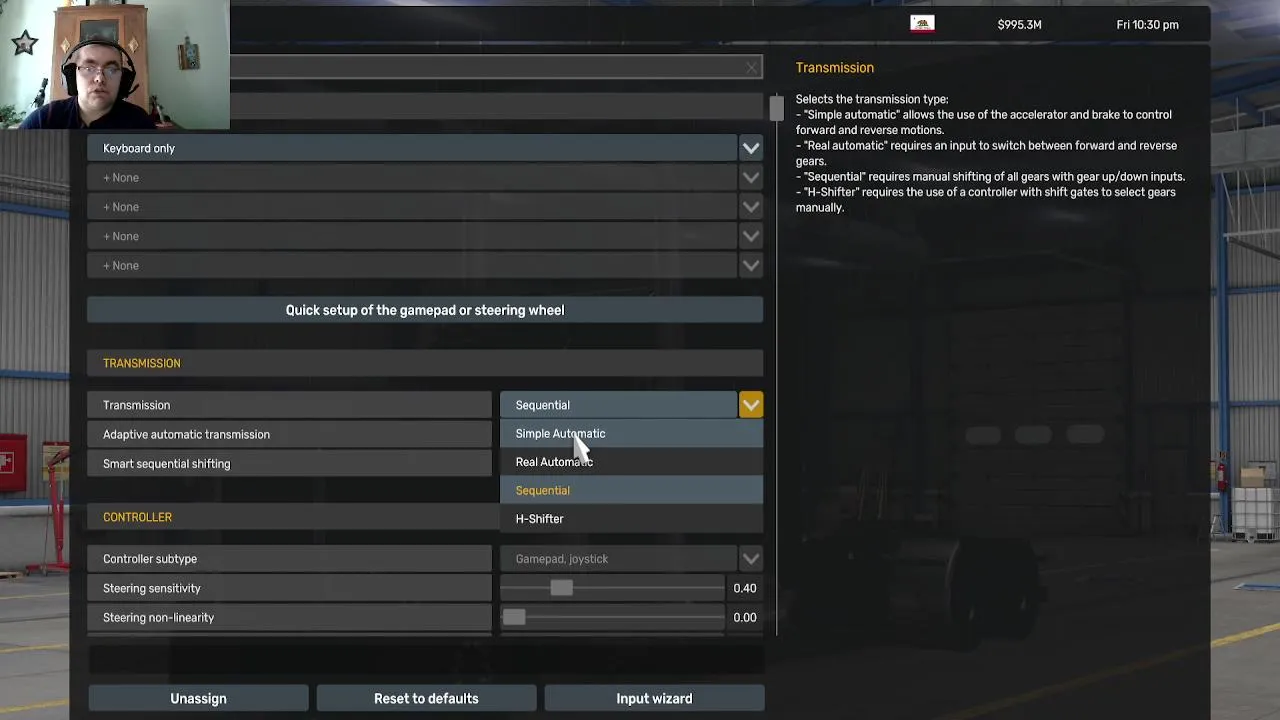
Task: Click the Steering sensitivity label
Action: 152,588
